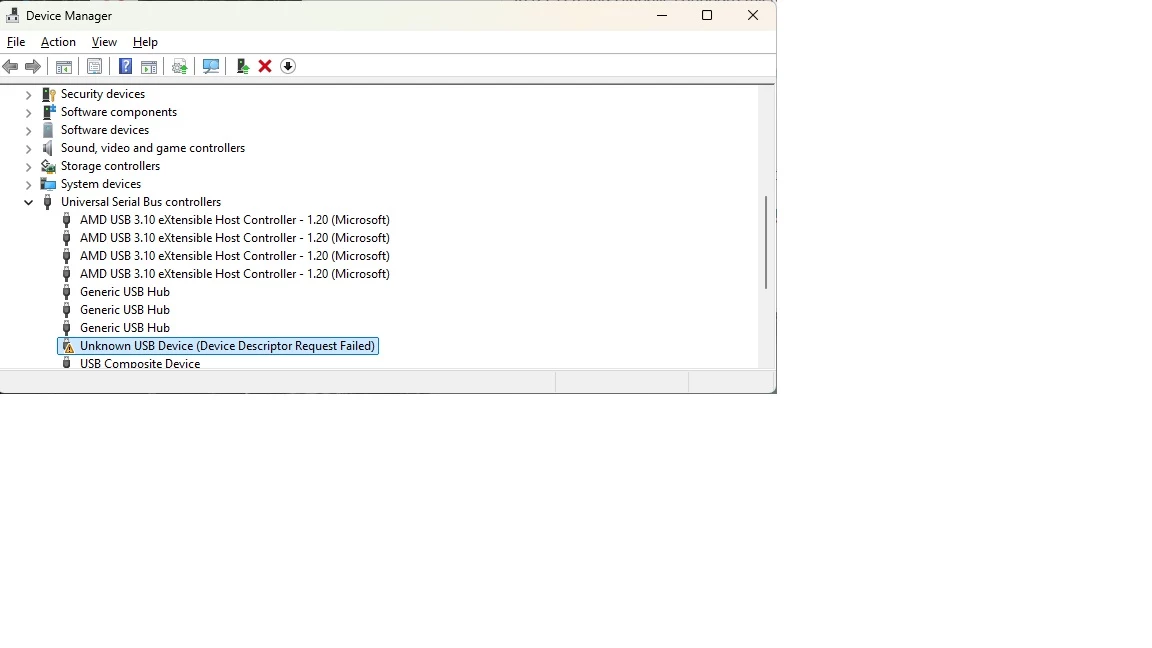
Task: Select the Software components label
Action: point(119,112)
